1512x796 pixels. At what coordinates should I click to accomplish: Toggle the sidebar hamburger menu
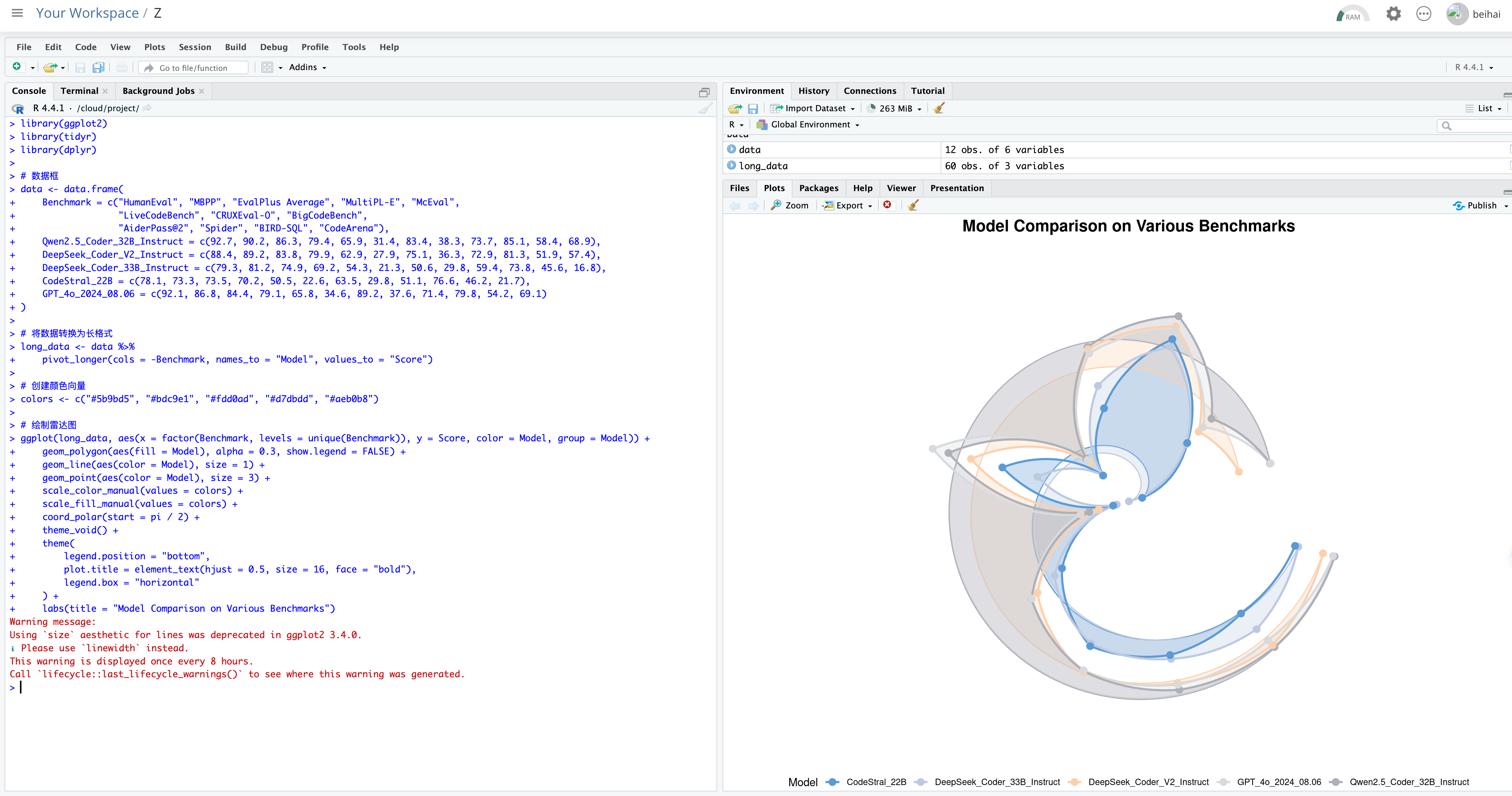pyautogui.click(x=17, y=13)
